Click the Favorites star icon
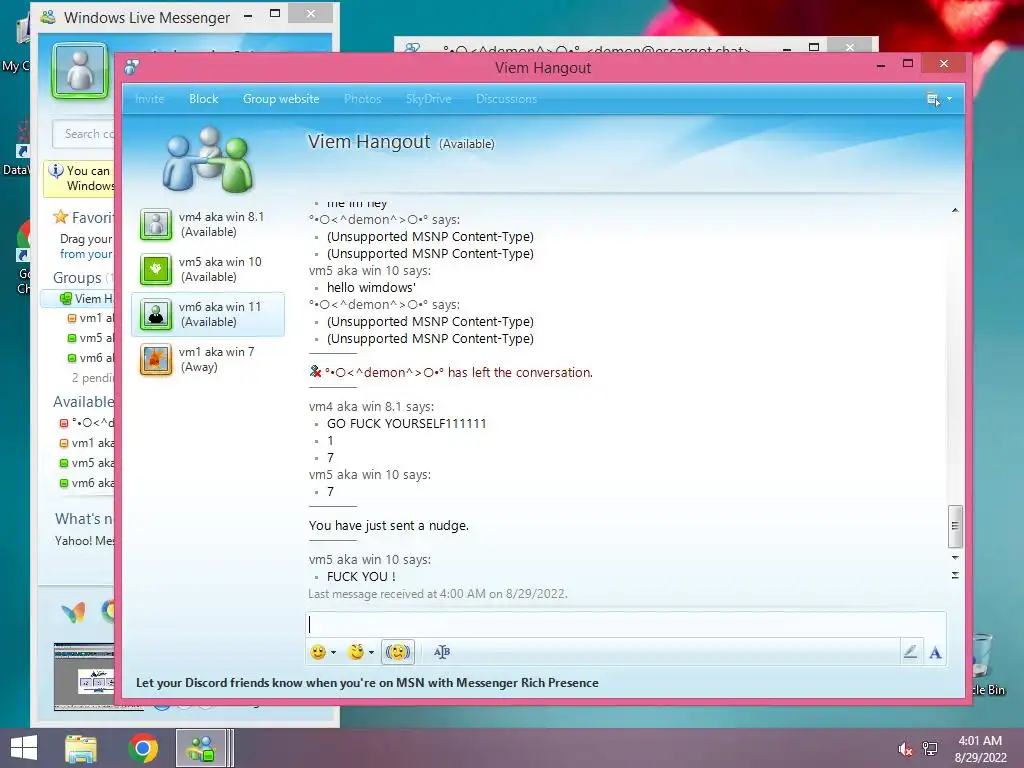1024x768 pixels. 61,216
